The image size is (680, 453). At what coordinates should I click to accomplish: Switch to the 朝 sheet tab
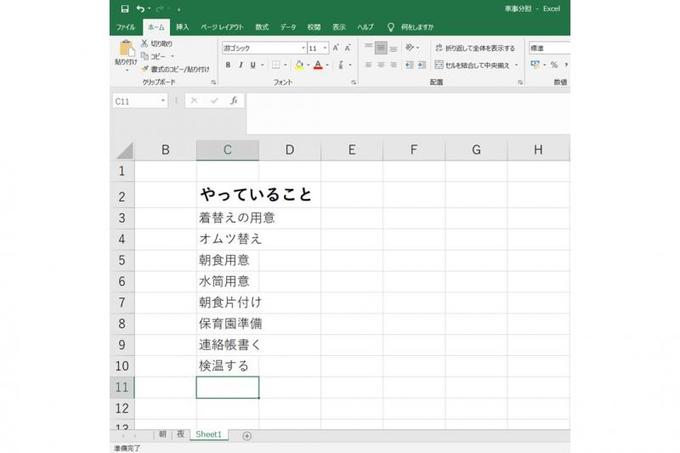pos(162,434)
